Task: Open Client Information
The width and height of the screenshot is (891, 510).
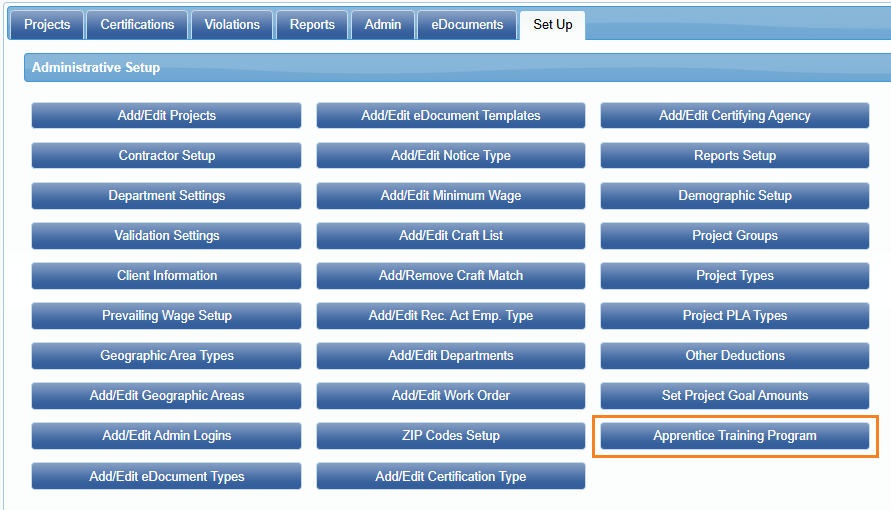Action: pos(166,275)
